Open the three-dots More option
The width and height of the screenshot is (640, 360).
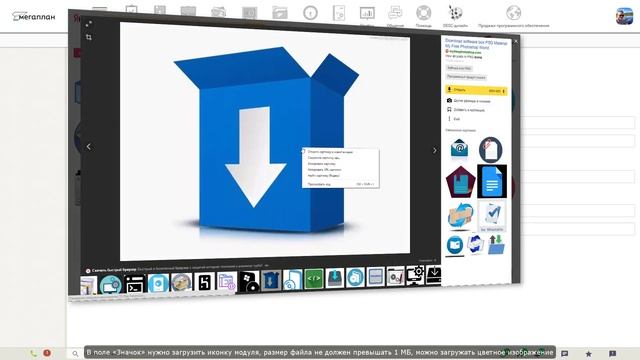click(x=453, y=119)
